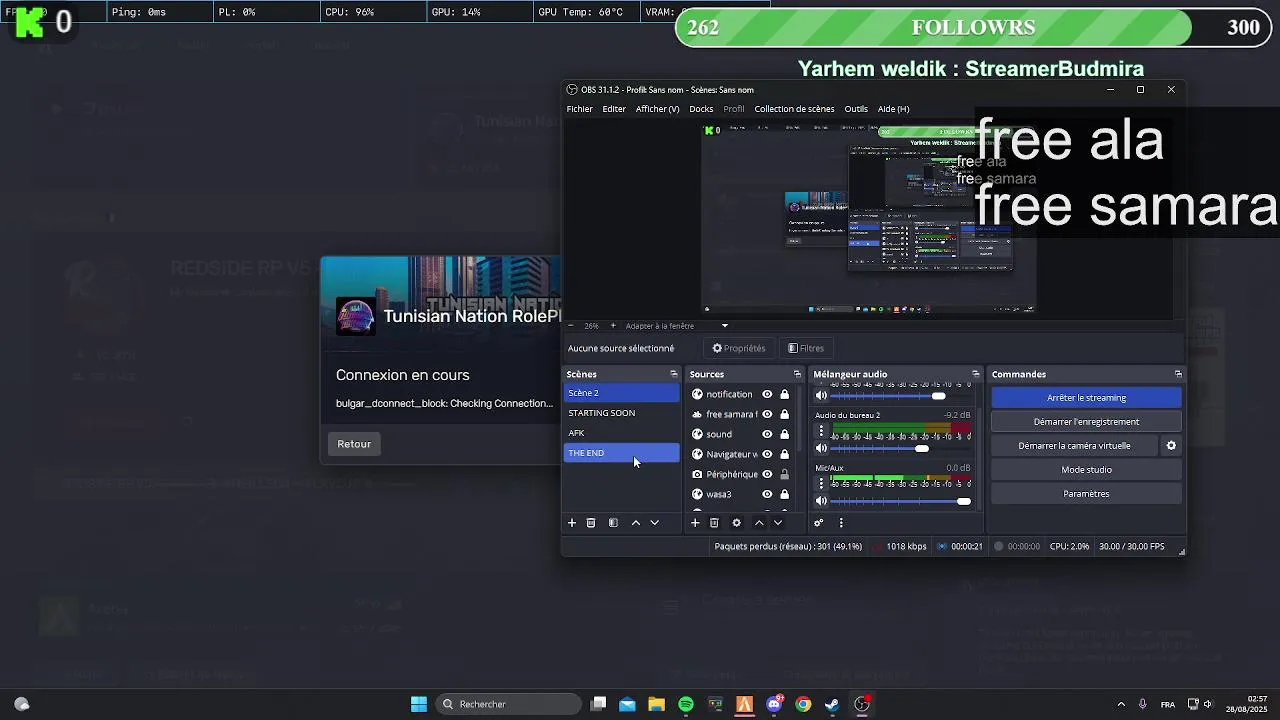Image resolution: width=1280 pixels, height=720 pixels.
Task: Hide the wasa3 source
Action: (x=767, y=494)
